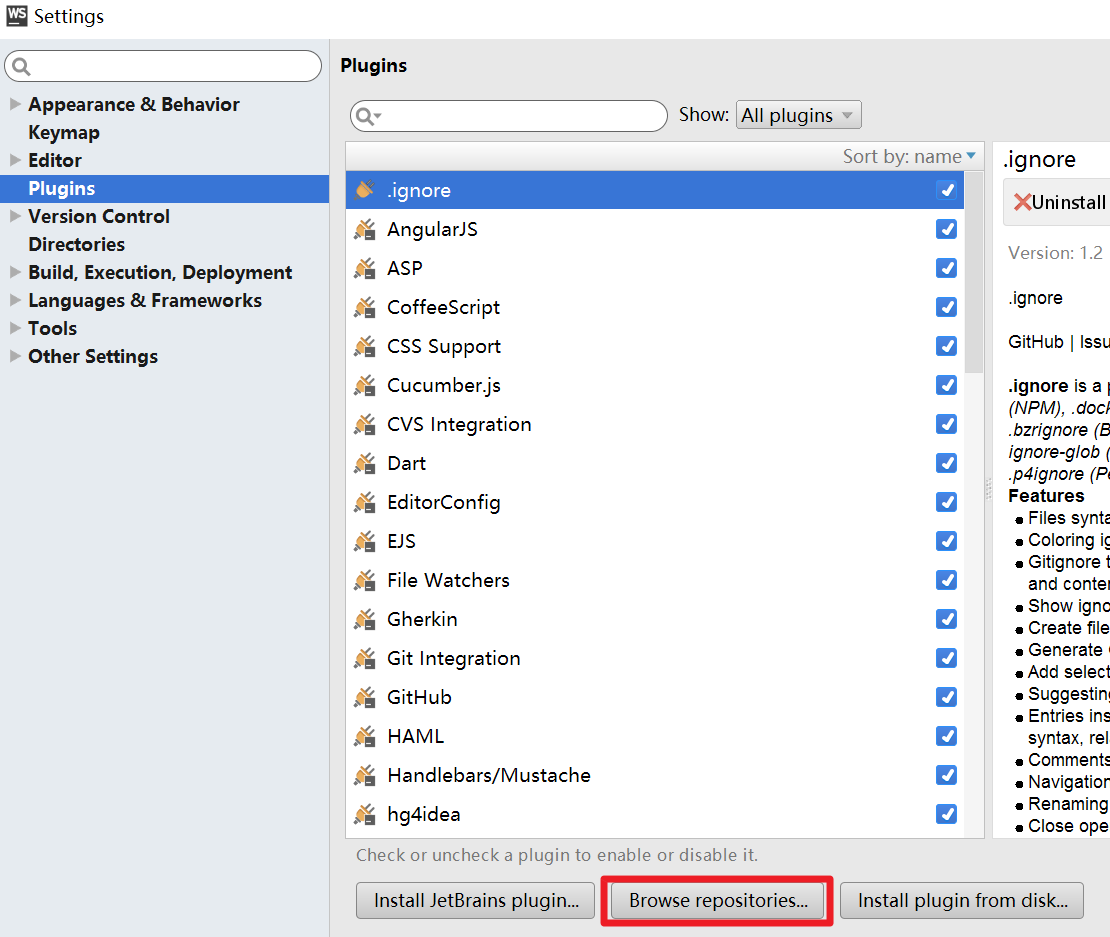Expand the Tools settings node
The image size is (1110, 937).
(15, 328)
